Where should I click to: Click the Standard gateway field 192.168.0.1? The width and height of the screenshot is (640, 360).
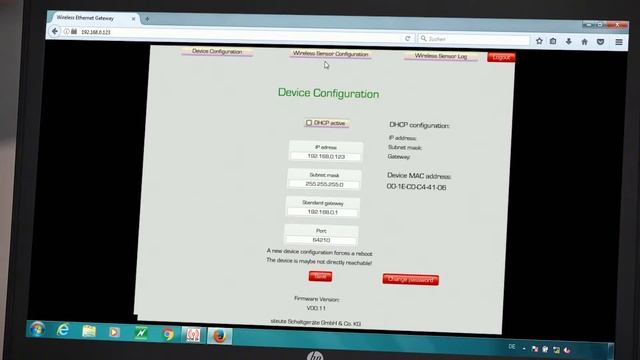pyautogui.click(x=322, y=212)
